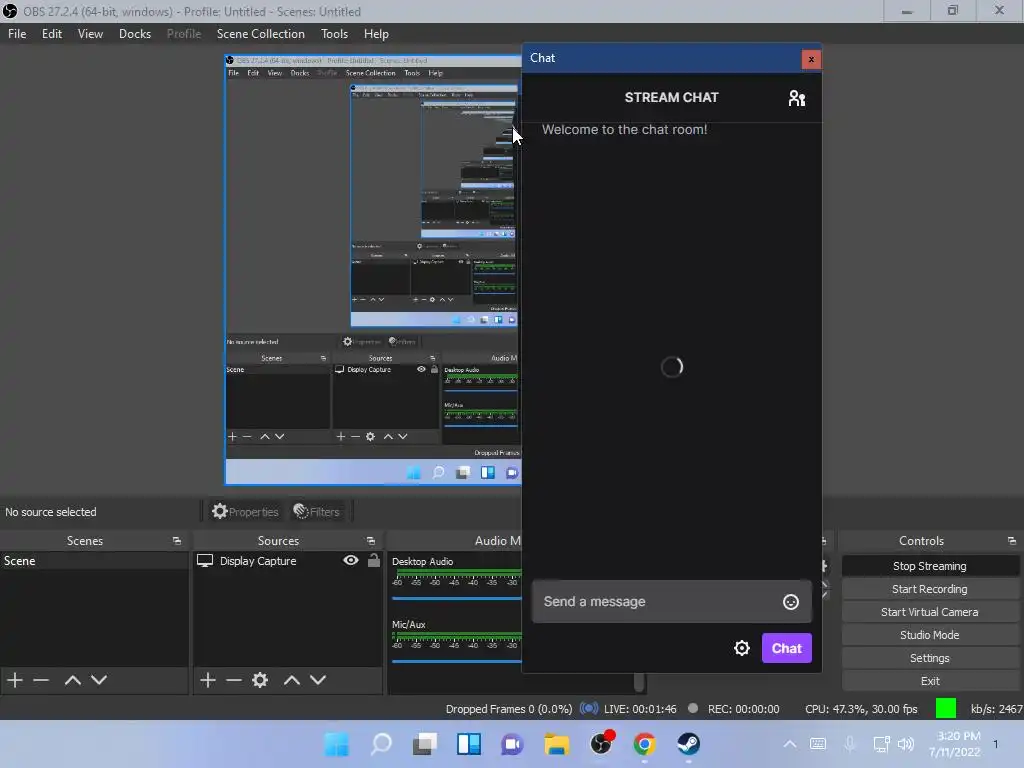Open the Edit menu
1024x768 pixels.
(x=52, y=34)
